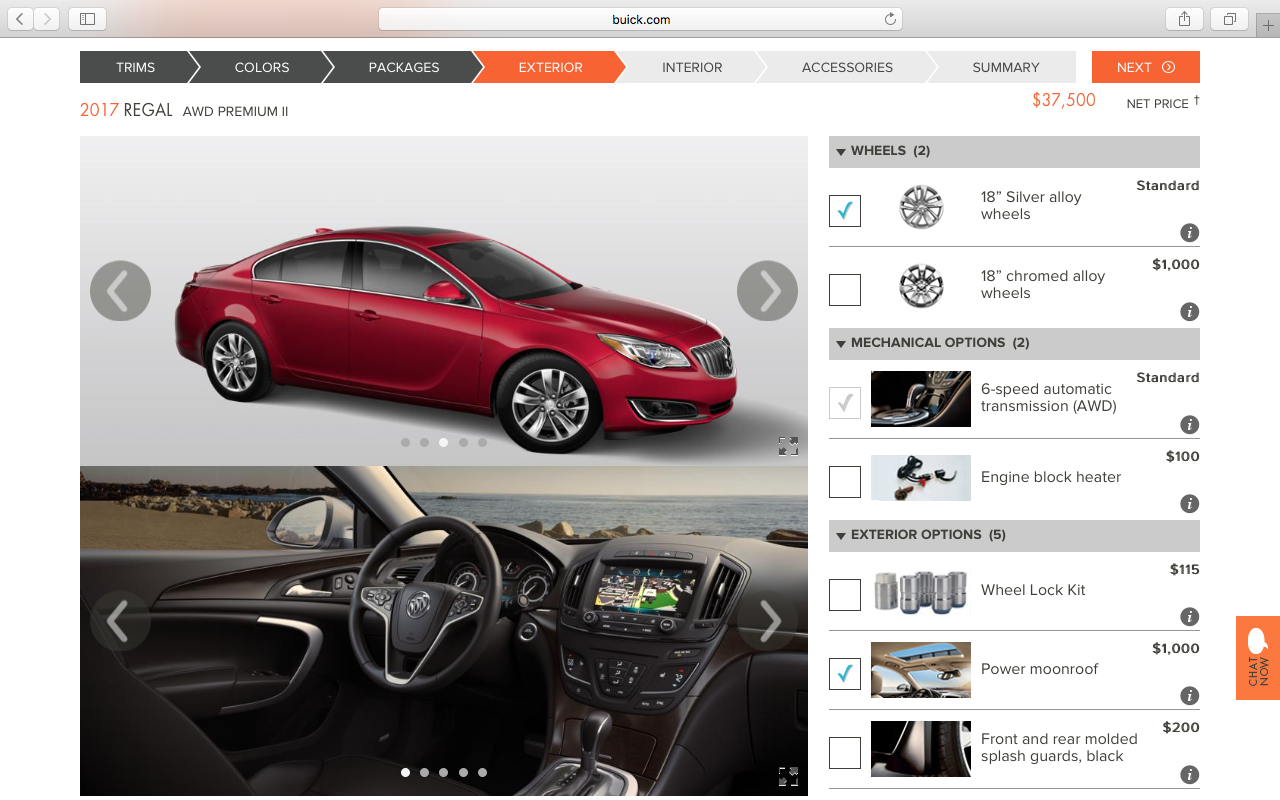Open a new Safari tab

point(1269,25)
